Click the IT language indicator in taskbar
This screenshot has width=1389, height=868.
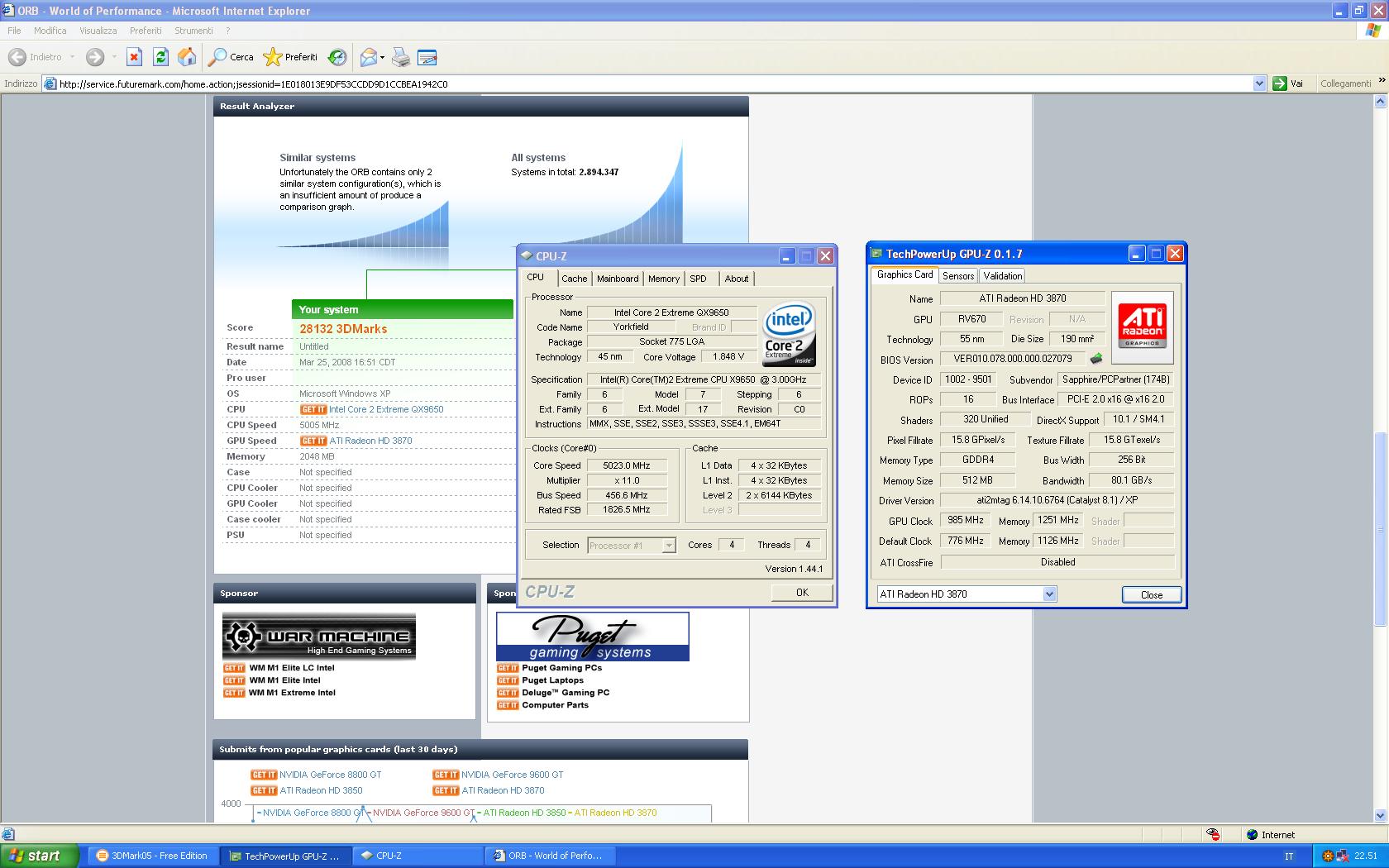coord(1289,856)
